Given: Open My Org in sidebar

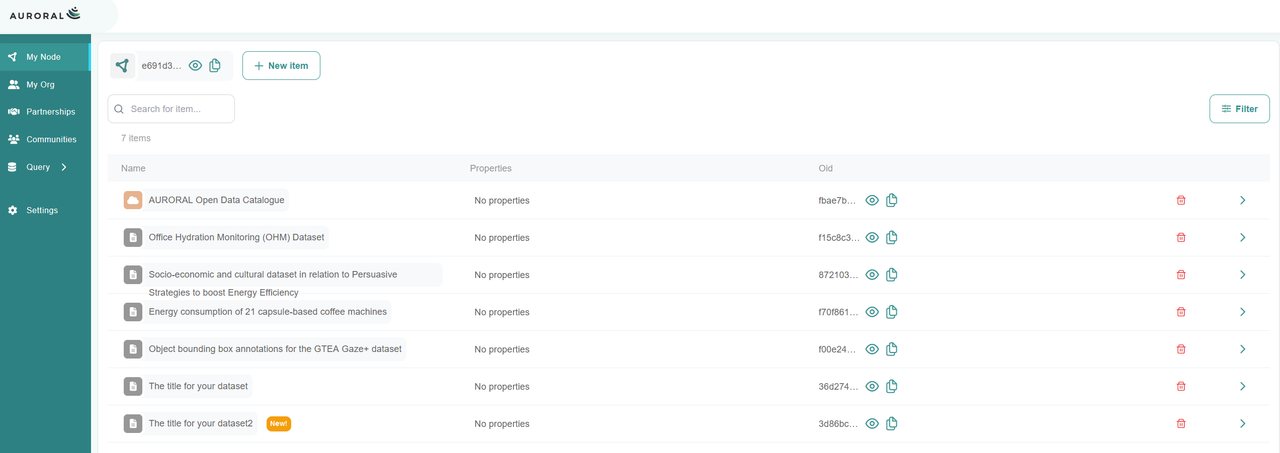Looking at the screenshot, I should 45,85.
